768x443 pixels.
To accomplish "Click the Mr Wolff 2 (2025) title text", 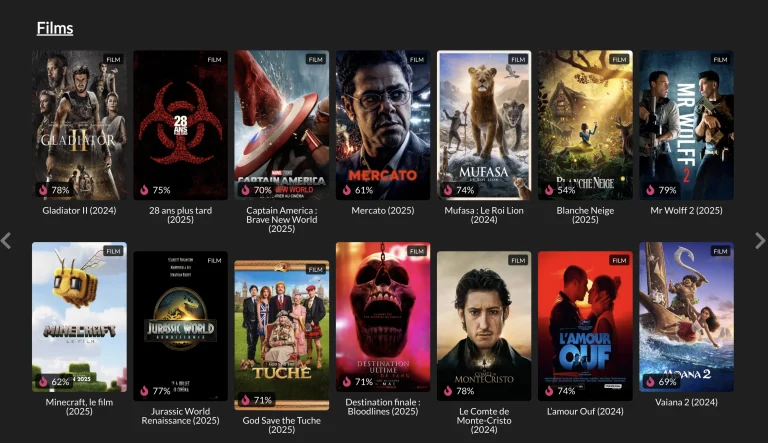I will point(686,210).
